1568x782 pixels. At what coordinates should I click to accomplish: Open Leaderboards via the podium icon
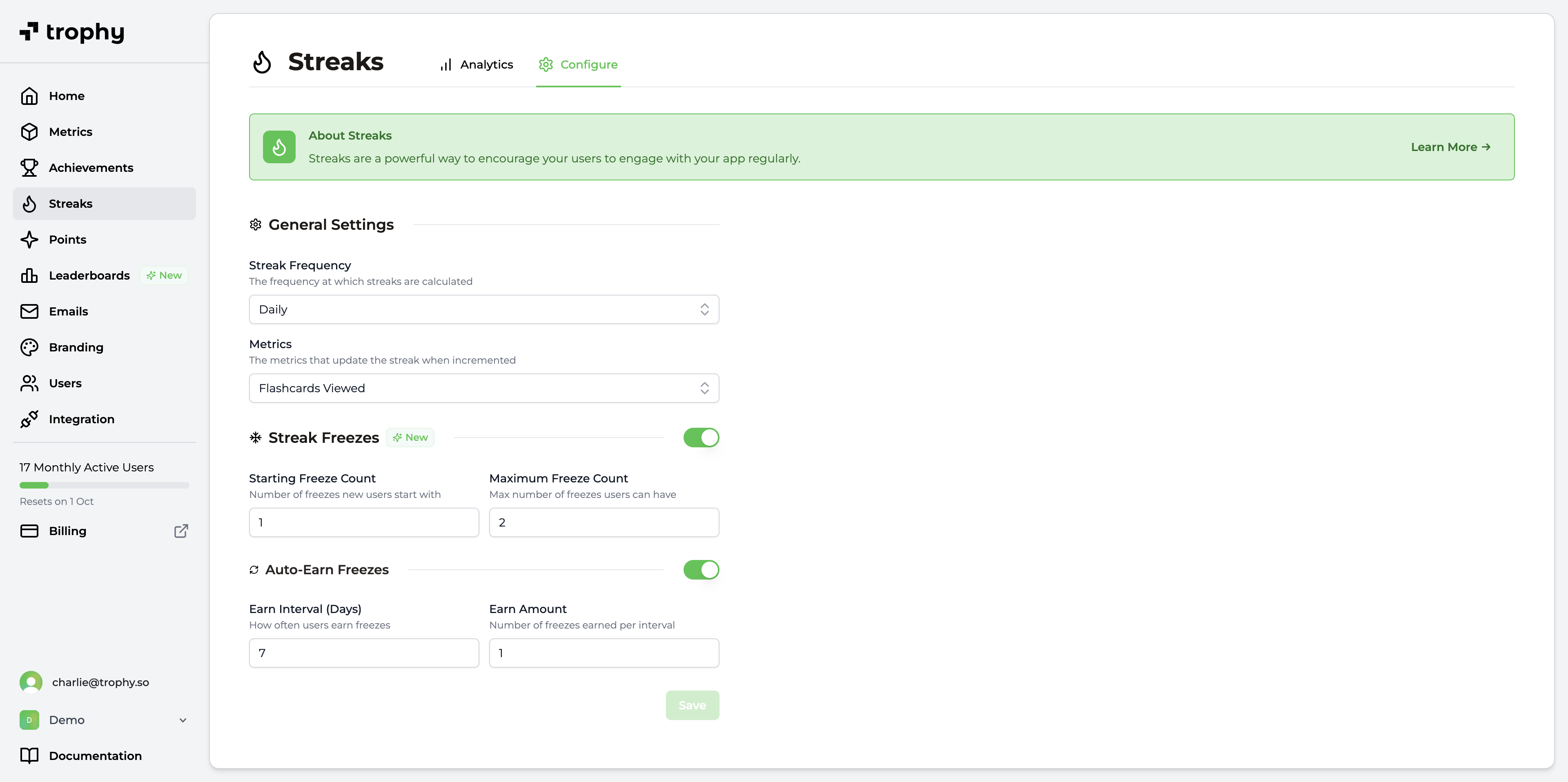click(29, 275)
